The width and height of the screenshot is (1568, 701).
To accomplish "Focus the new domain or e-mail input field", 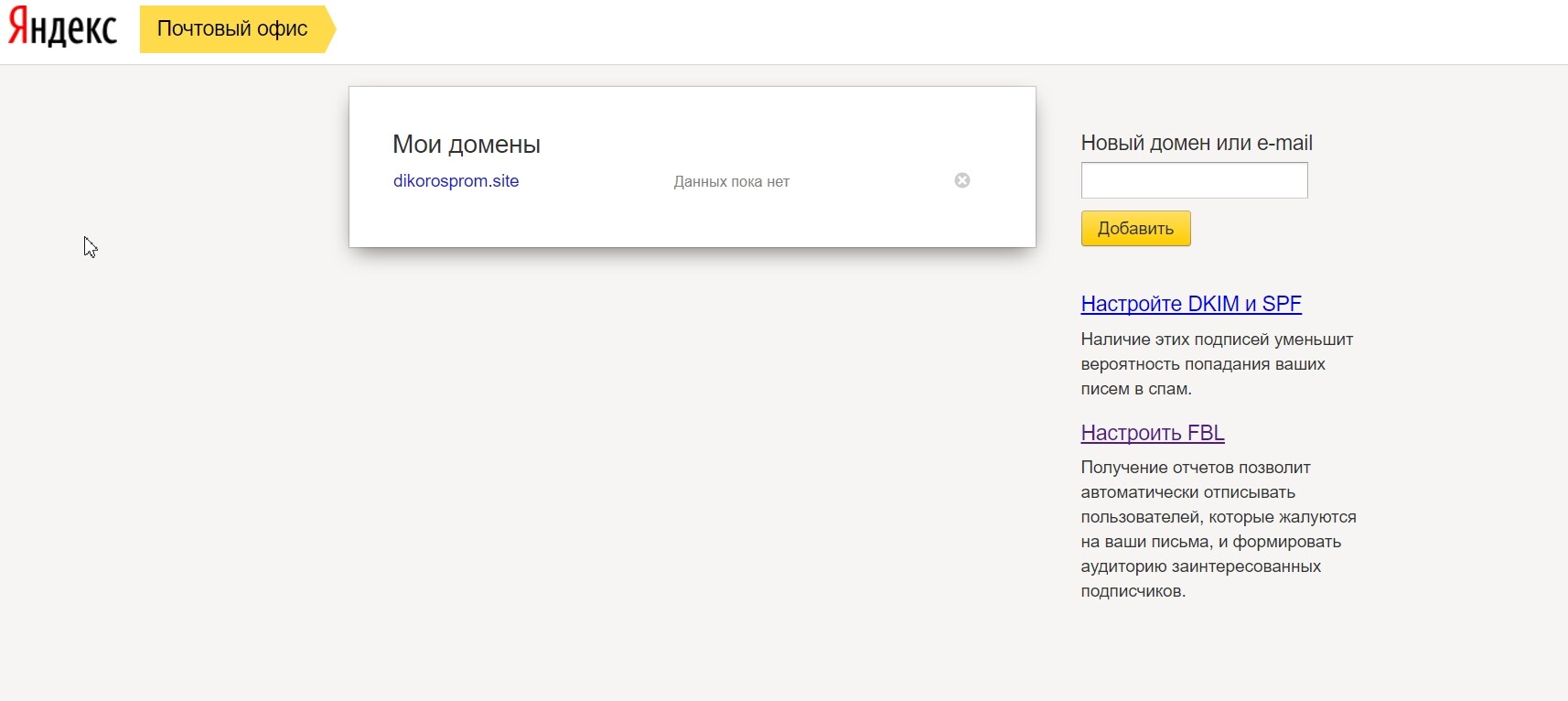I will (1194, 180).
